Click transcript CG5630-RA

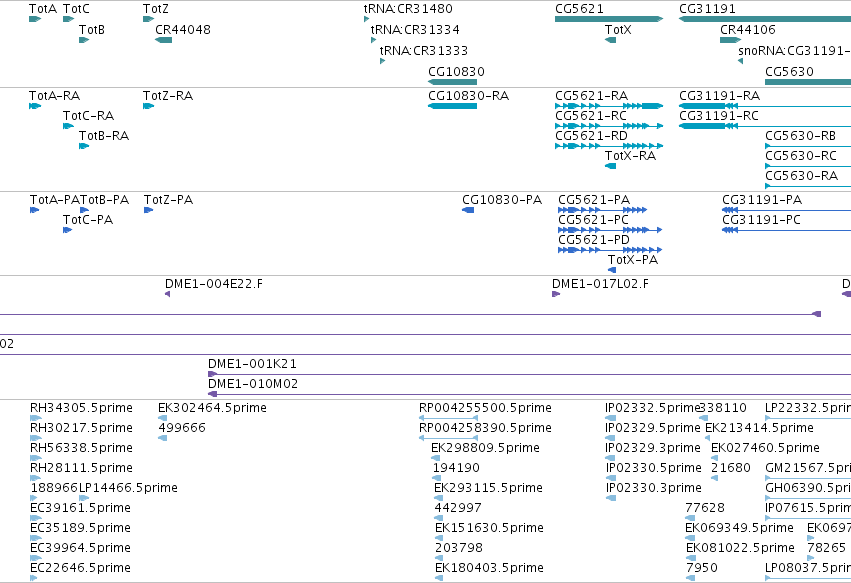(x=808, y=186)
